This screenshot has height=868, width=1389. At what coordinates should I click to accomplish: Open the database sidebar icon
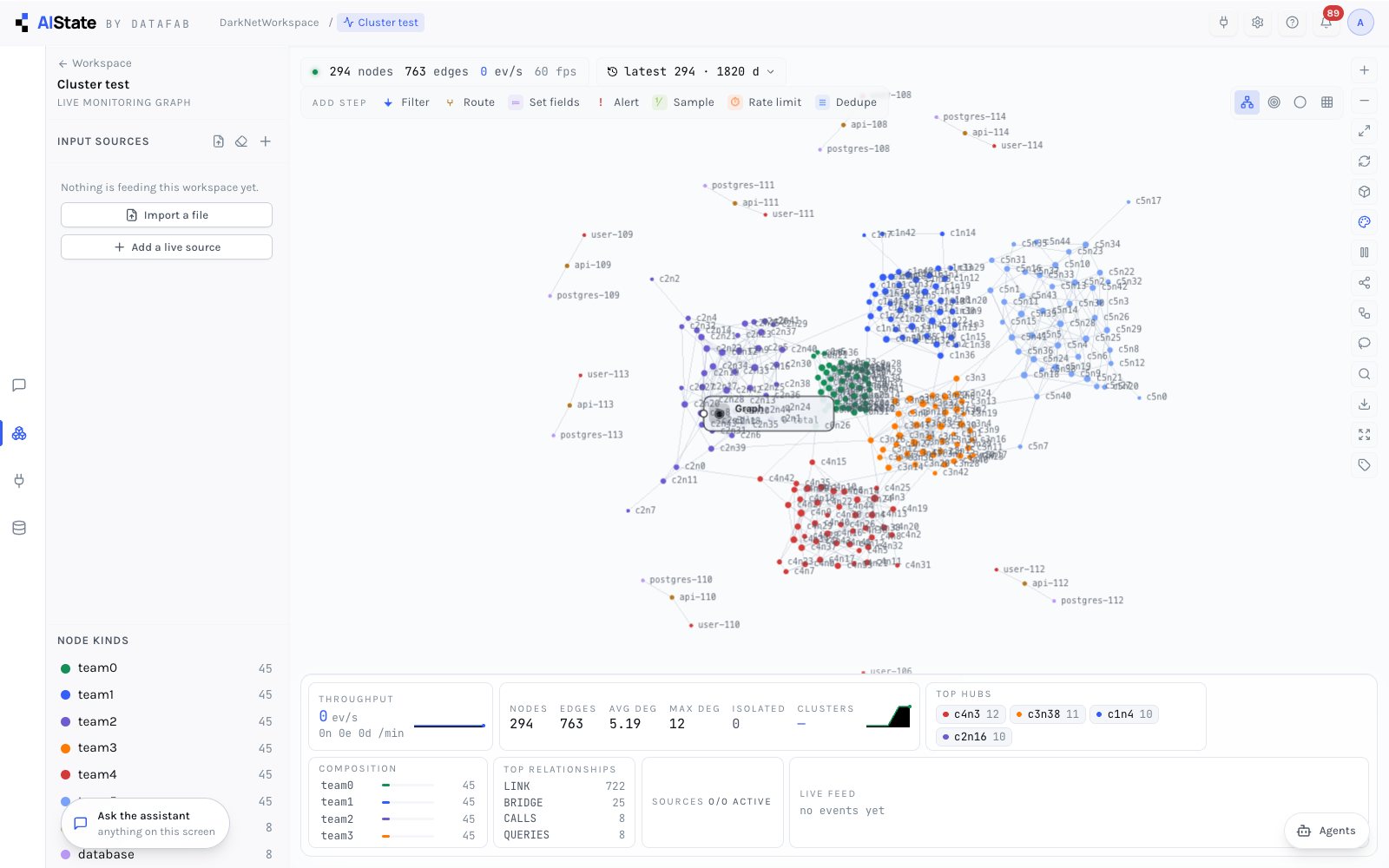click(19, 528)
